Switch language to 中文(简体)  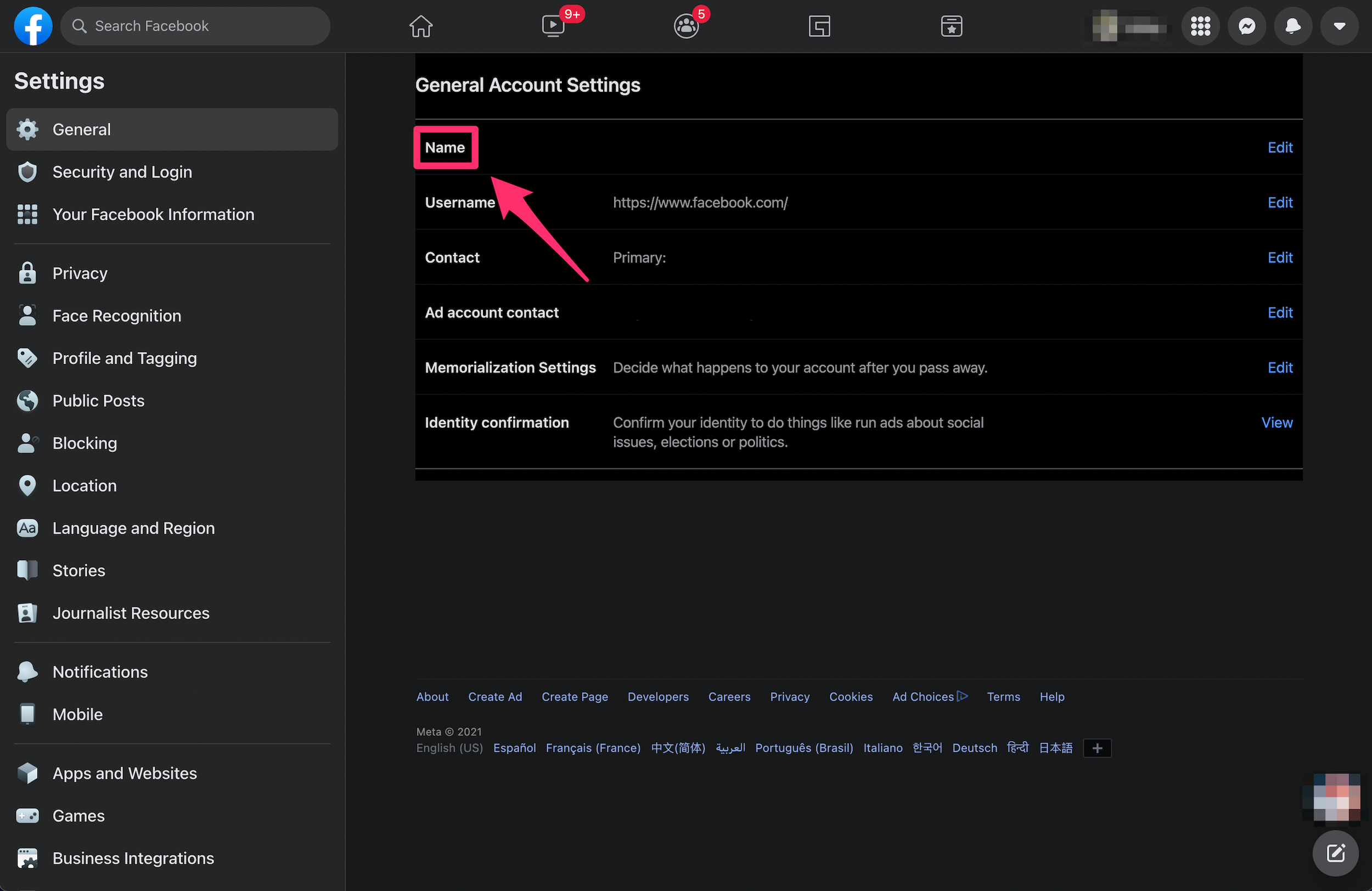point(678,748)
